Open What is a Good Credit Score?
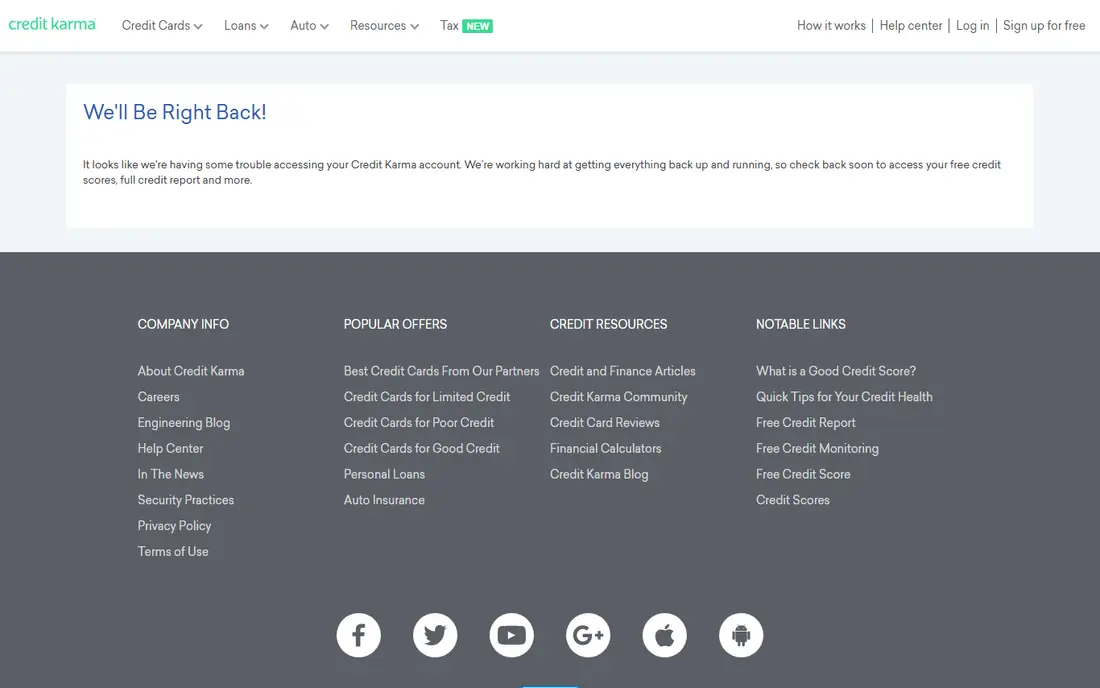Screen dimensions: 1100x688 (836, 371)
